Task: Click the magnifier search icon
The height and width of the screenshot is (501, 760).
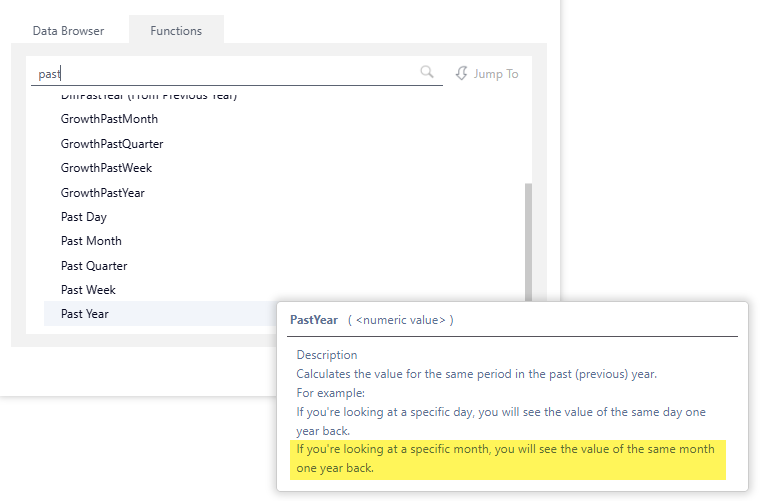Action: point(427,72)
